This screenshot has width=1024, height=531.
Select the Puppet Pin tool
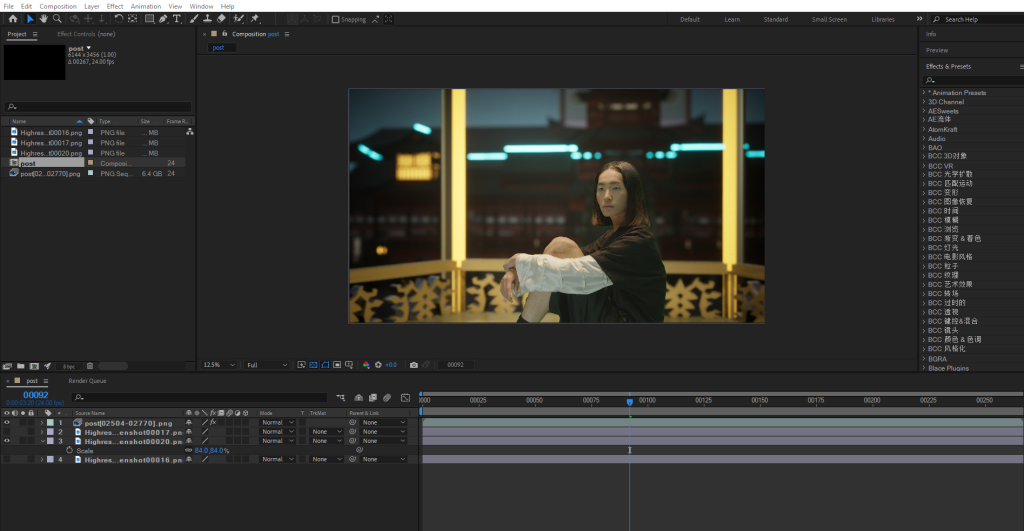point(255,19)
